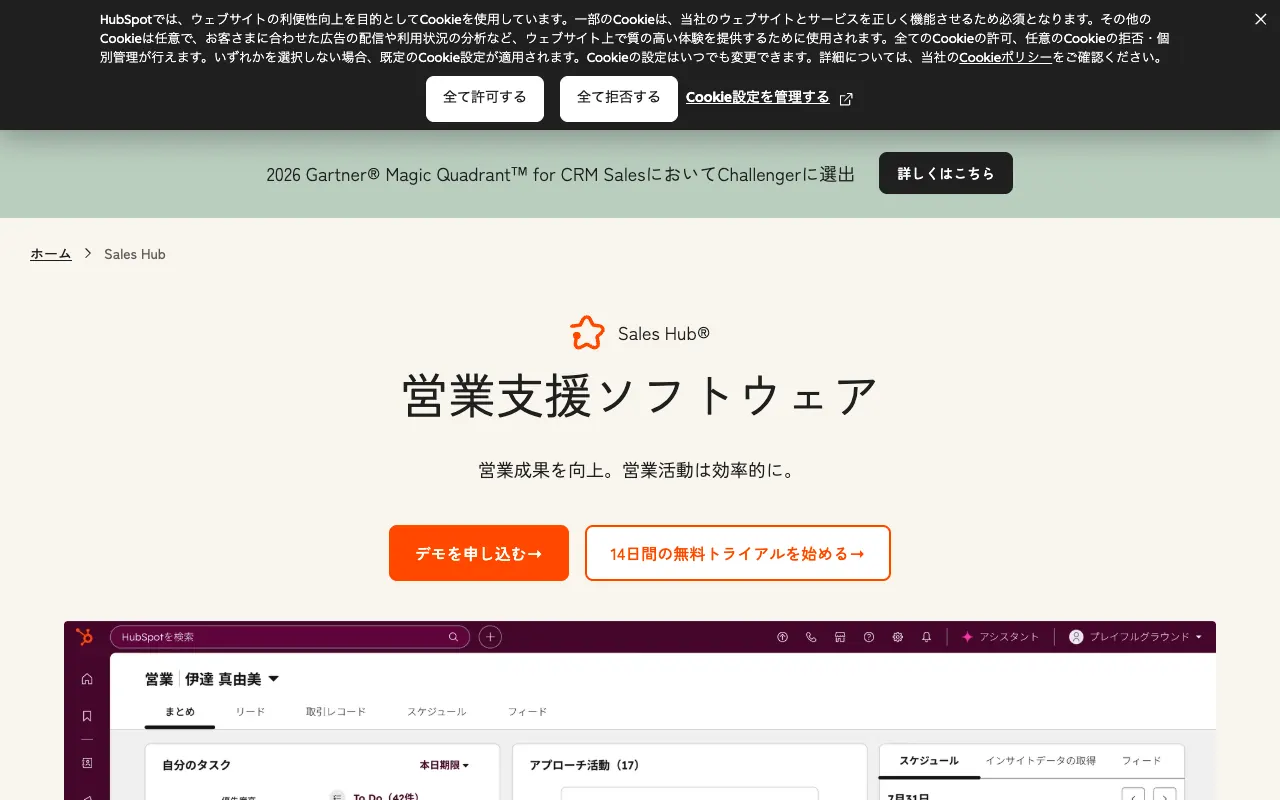
Task: Open the settings gear icon
Action: pos(898,637)
